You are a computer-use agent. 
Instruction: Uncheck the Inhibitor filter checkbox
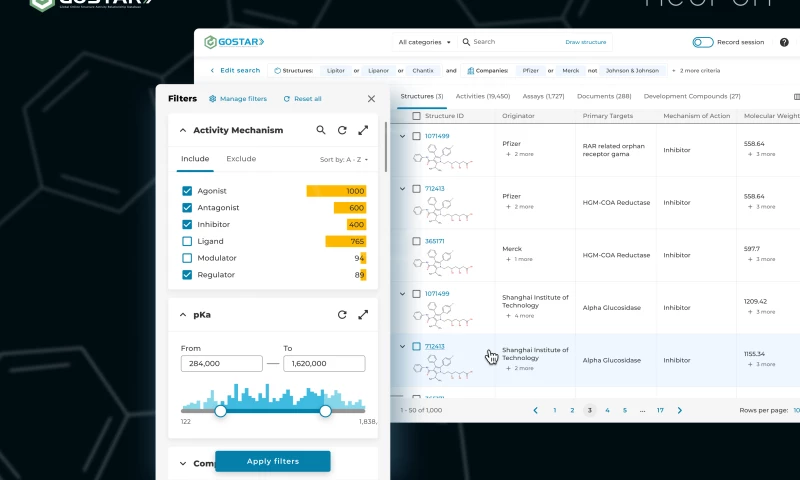click(187, 224)
